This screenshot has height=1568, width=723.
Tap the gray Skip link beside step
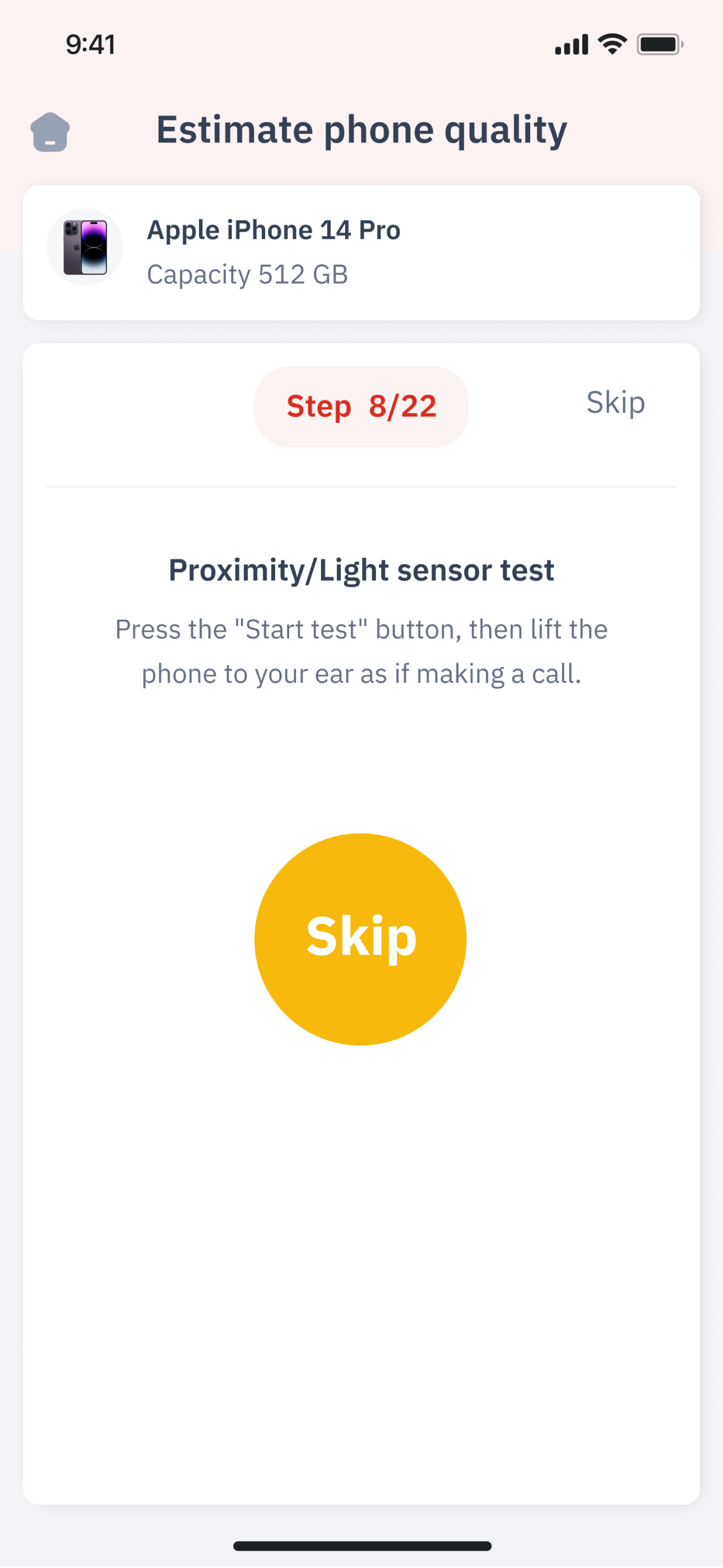(x=615, y=402)
